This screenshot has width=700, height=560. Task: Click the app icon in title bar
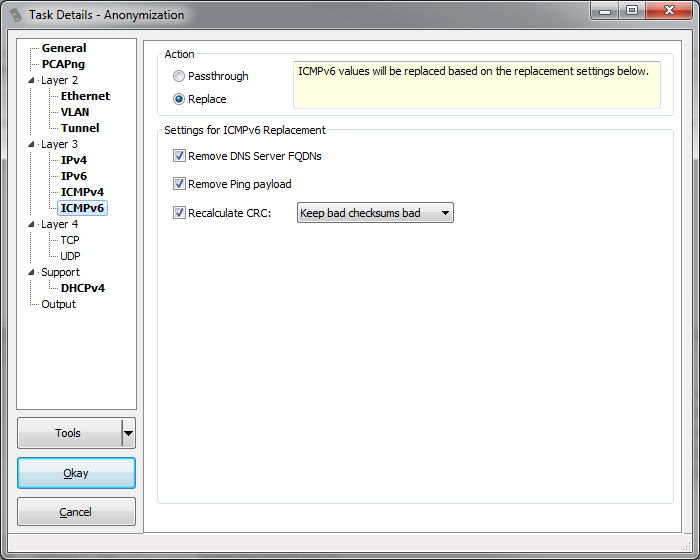pyautogui.click(x=15, y=15)
